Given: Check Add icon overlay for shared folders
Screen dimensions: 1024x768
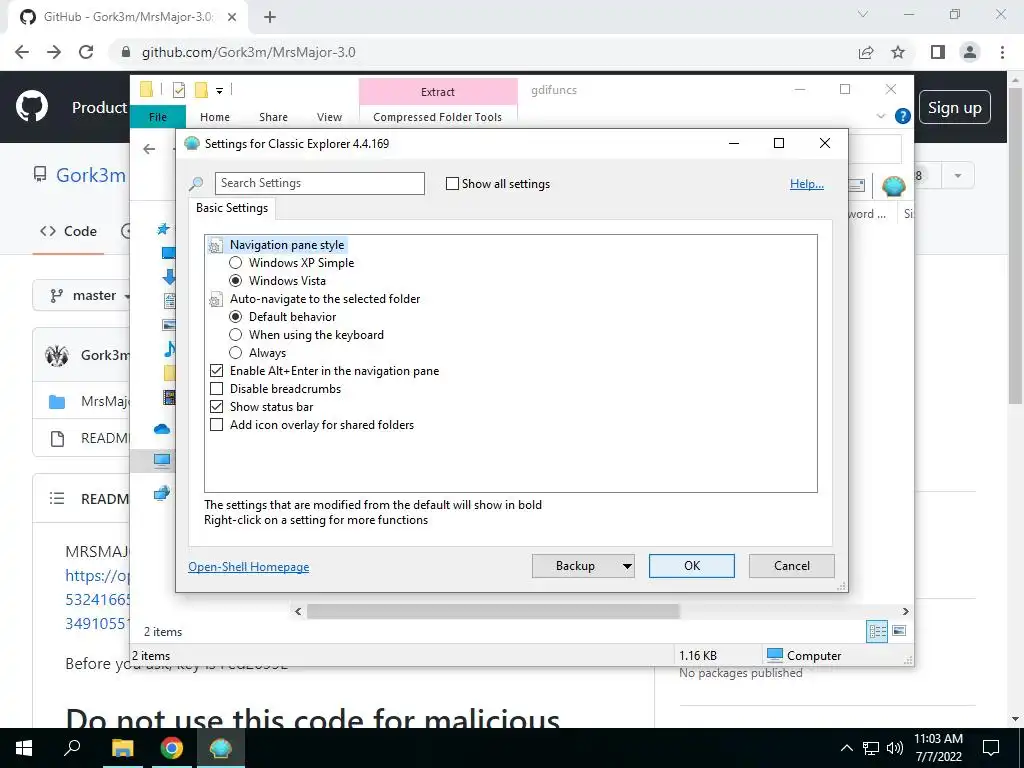Looking at the screenshot, I should [217, 424].
